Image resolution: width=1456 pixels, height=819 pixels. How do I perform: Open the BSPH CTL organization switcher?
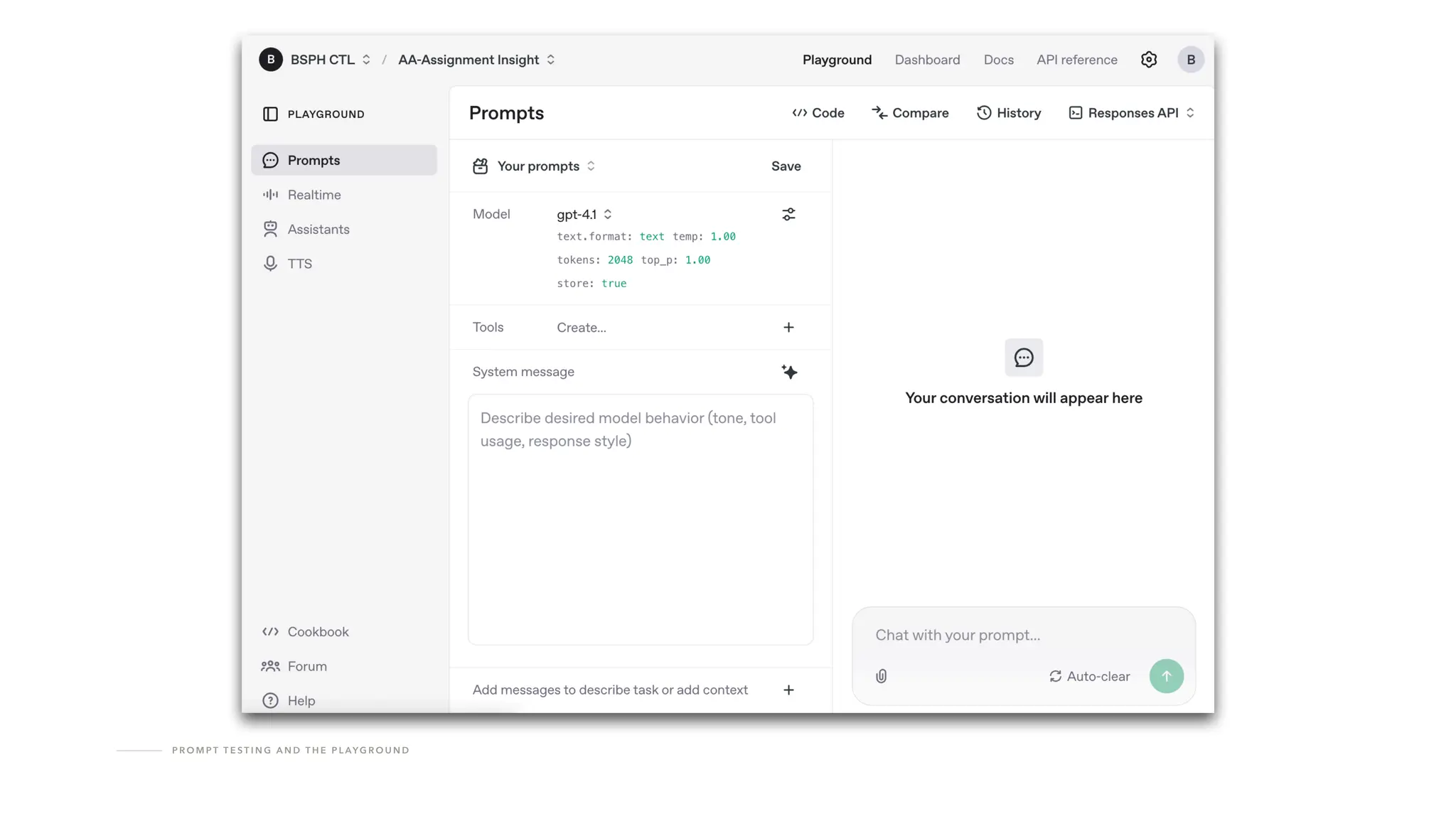coord(330,60)
